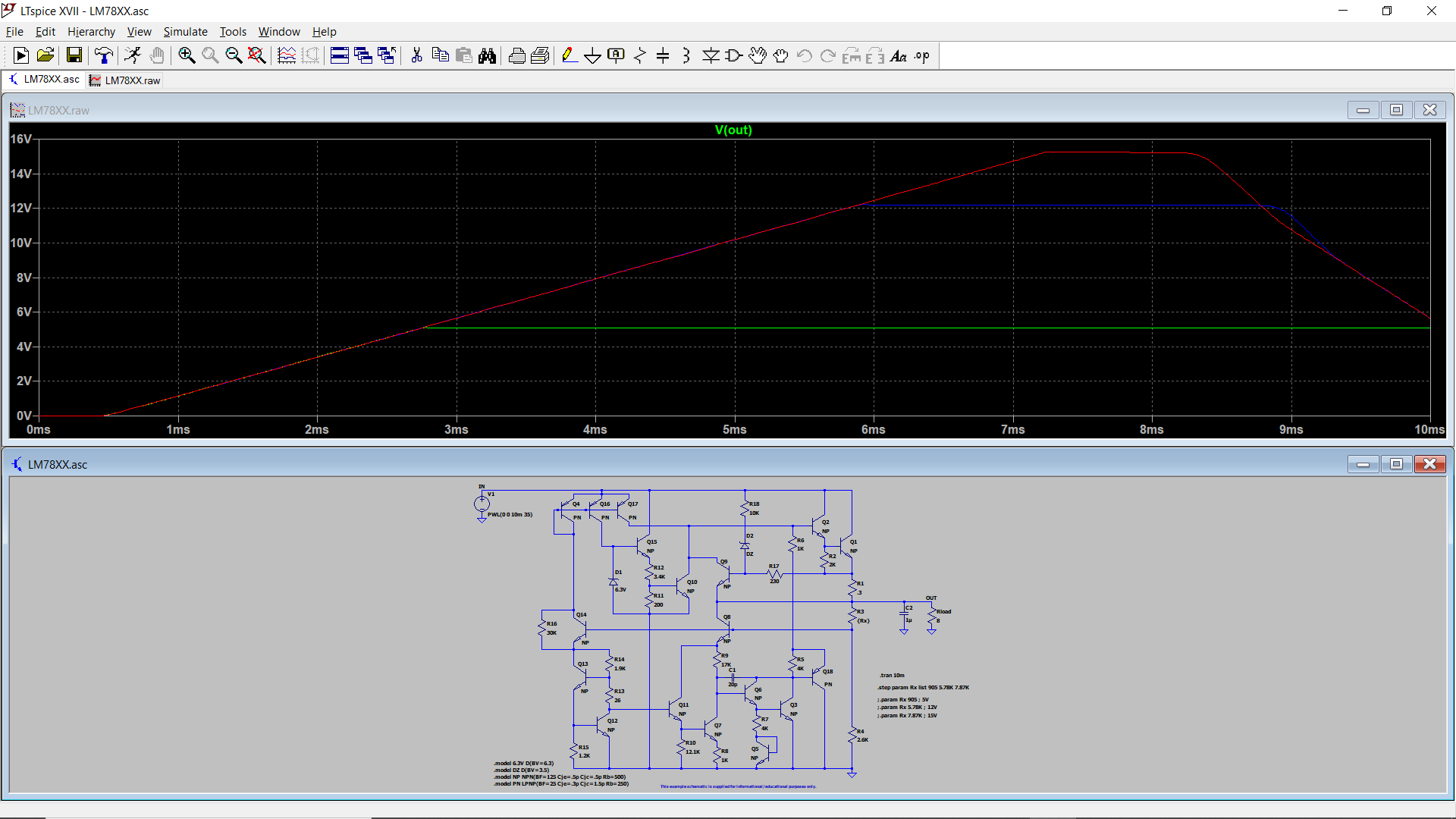The width and height of the screenshot is (1456, 819).
Task: Maximize the LM78XX.asc schematic pane
Action: pyautogui.click(x=1397, y=464)
